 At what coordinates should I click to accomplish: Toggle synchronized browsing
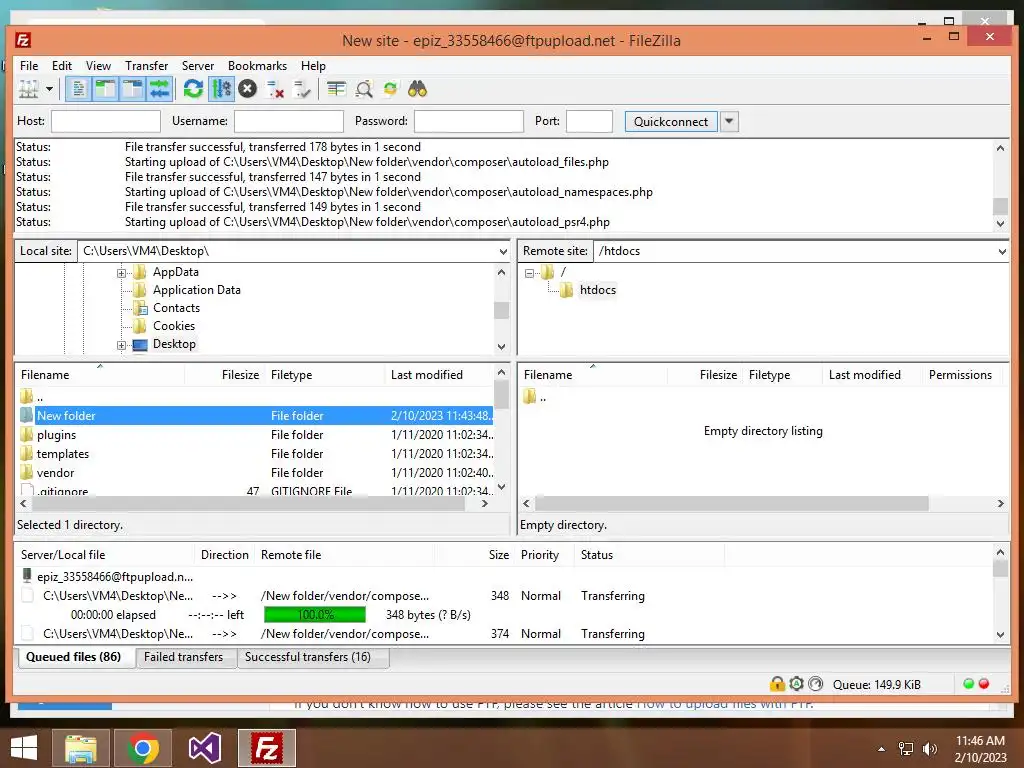pyautogui.click(x=391, y=89)
